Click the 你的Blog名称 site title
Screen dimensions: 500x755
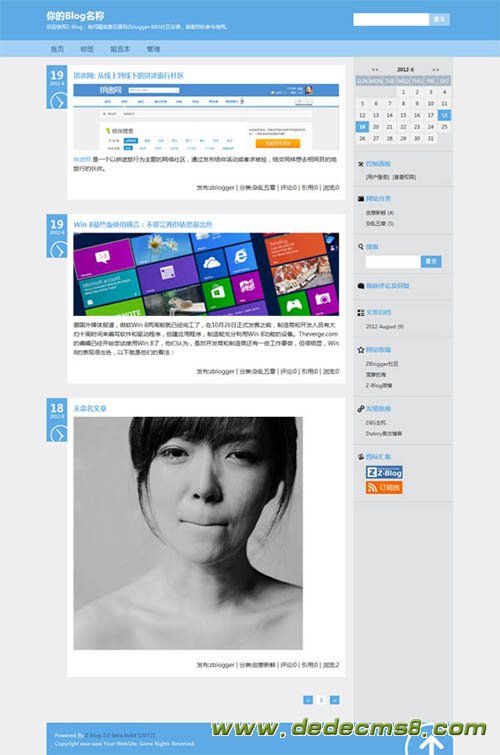tap(75, 16)
